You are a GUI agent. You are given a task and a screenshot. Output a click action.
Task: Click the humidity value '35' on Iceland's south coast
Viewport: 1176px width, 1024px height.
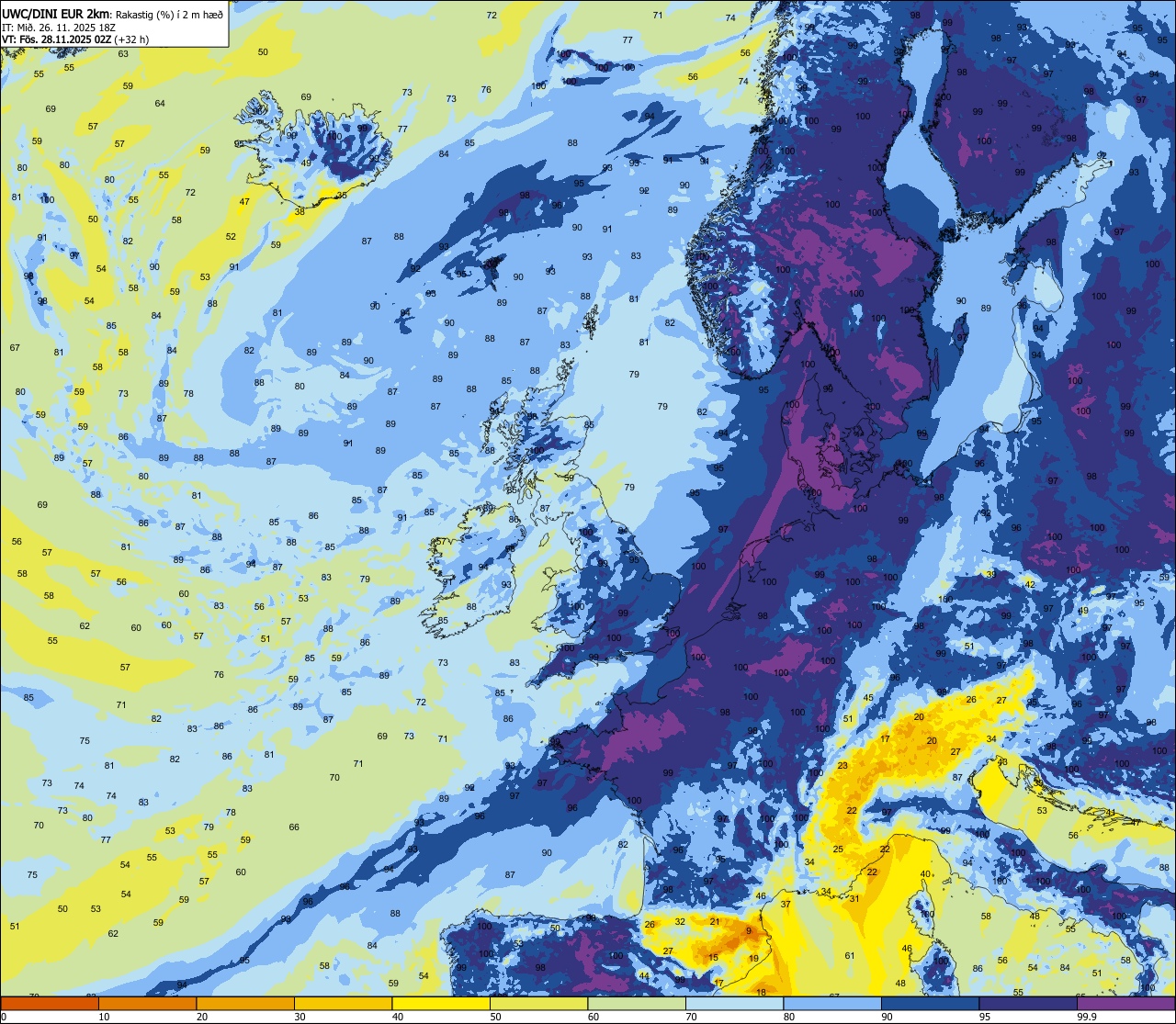point(342,196)
